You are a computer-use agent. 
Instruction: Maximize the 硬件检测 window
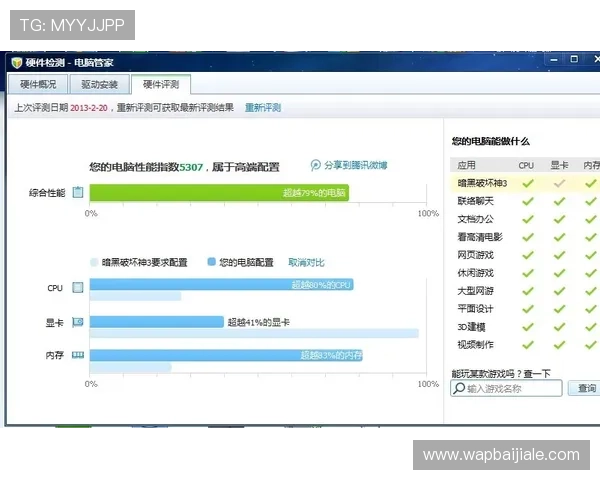[574, 59]
